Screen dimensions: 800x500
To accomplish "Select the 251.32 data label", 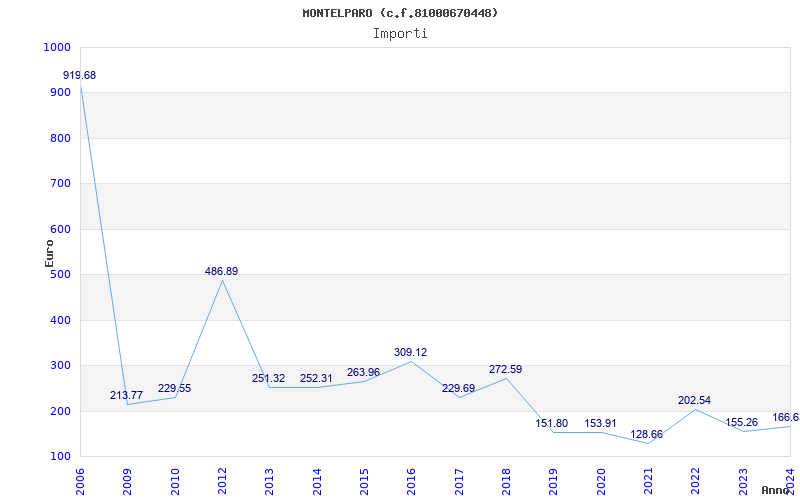I will click(x=268, y=379).
